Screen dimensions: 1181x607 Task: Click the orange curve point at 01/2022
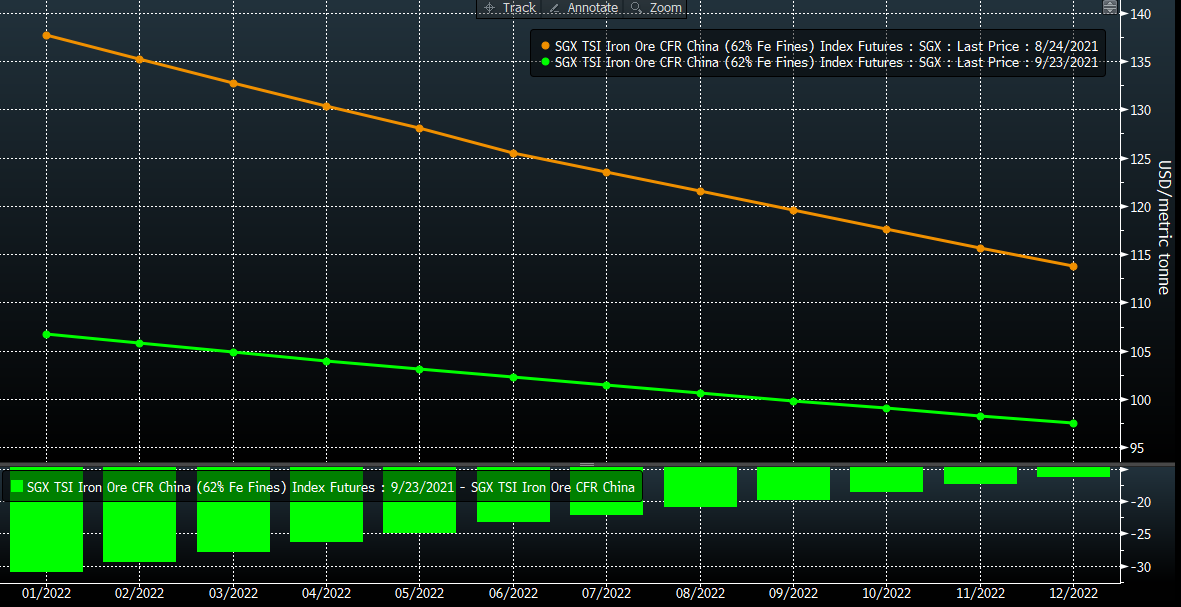click(46, 36)
